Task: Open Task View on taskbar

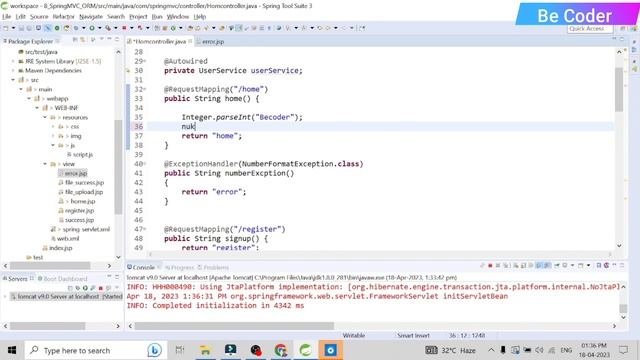Action: (x=180, y=350)
